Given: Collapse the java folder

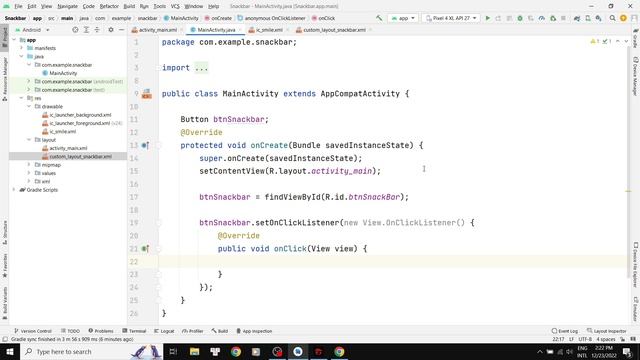Looking at the screenshot, I should click(x=22, y=56).
